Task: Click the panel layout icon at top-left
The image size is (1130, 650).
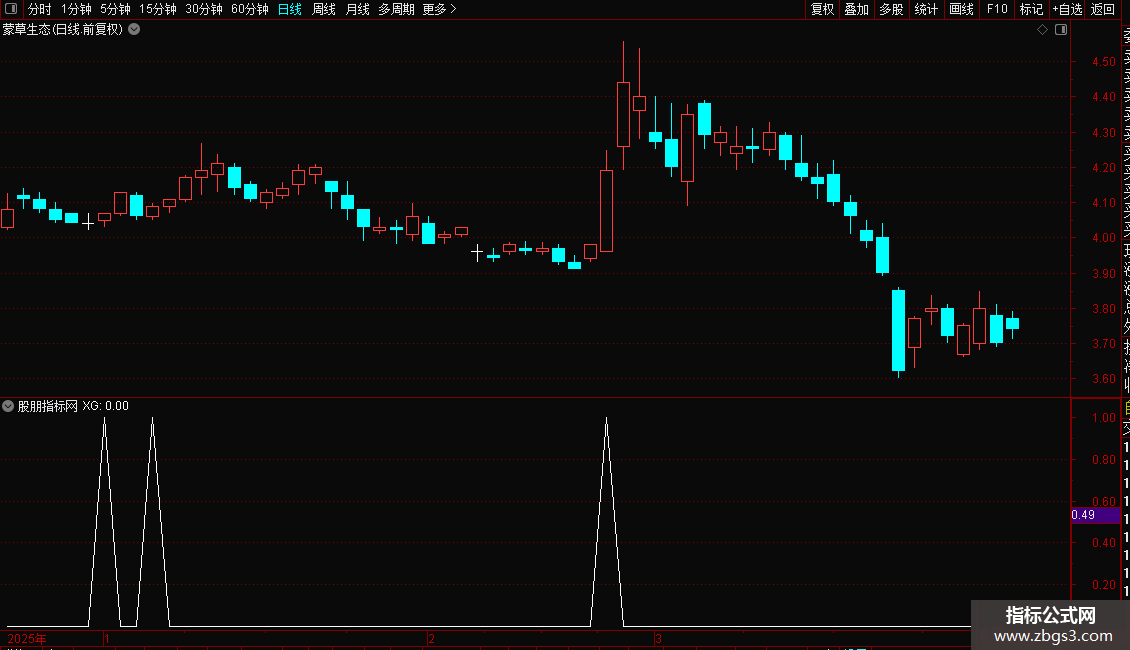Action: point(11,9)
